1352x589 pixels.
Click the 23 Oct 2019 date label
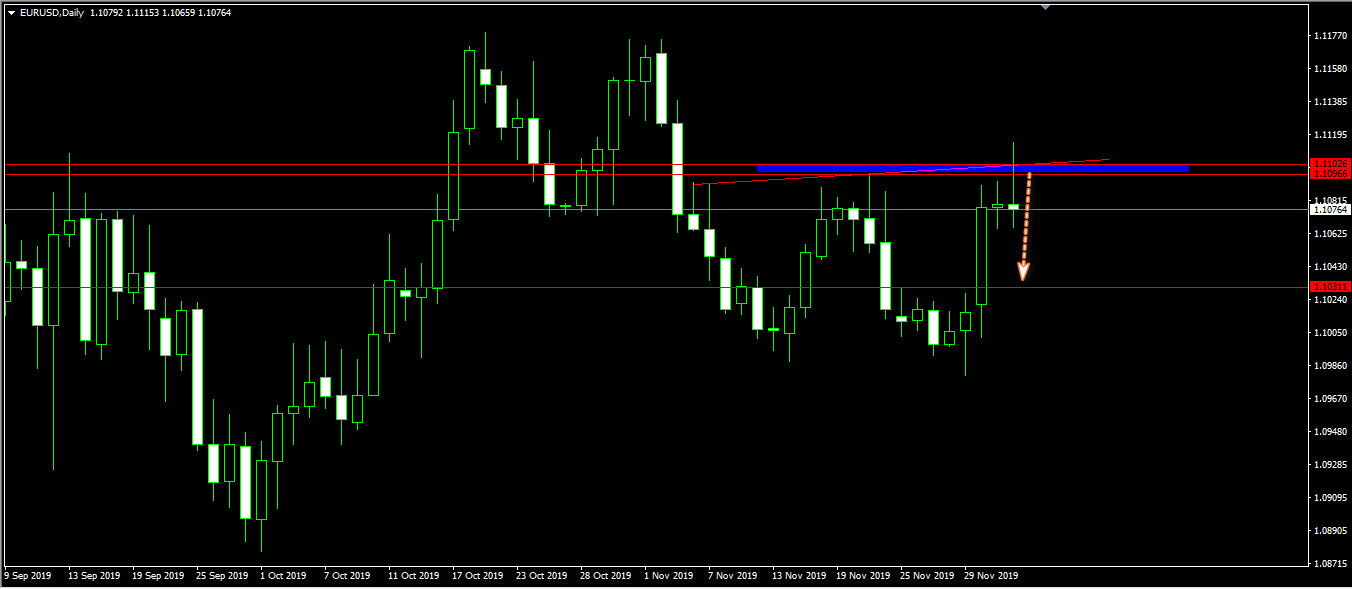pos(543,576)
